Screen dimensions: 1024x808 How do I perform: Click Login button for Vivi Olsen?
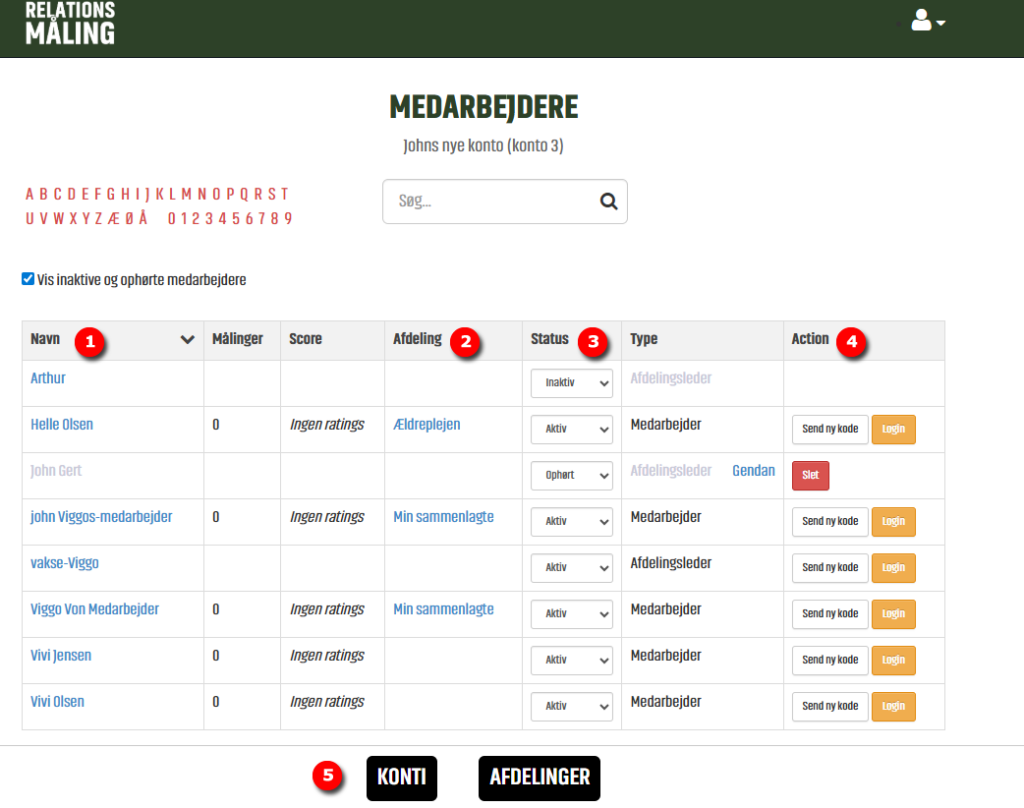[x=893, y=706]
